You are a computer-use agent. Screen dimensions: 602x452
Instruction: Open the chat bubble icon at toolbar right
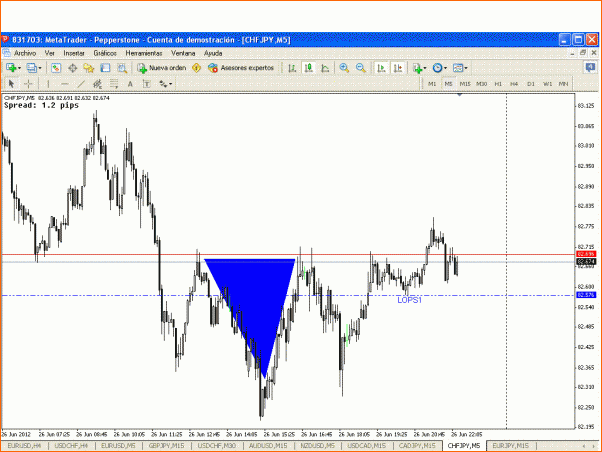coord(590,68)
